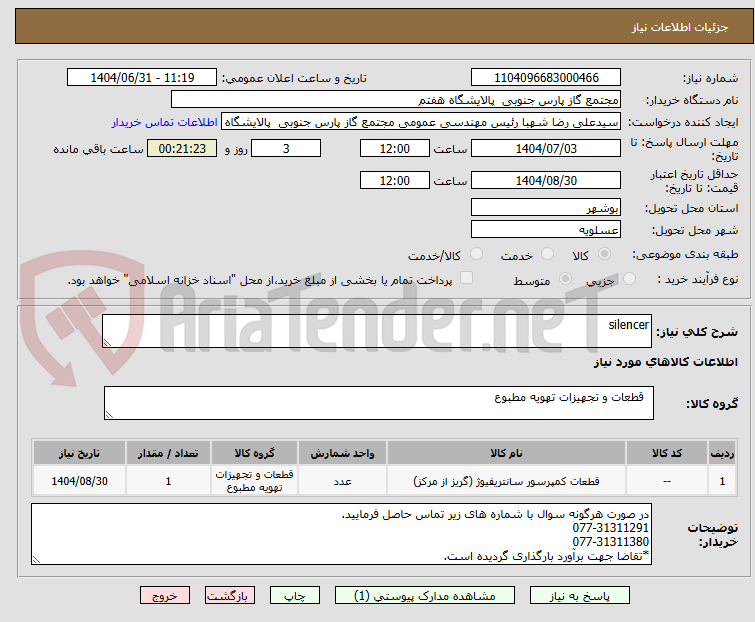Viewport: 755px width, 622px height.
Task: Open مشاهده مدارک پیوستی (1) attachments
Action: [x=425, y=596]
